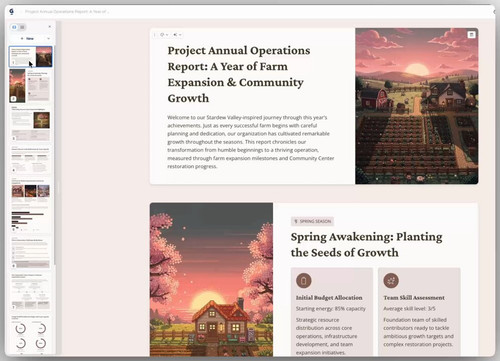Click the Team Skill Assessment icon
Viewport: 500px width, 361px height.
click(x=391, y=281)
